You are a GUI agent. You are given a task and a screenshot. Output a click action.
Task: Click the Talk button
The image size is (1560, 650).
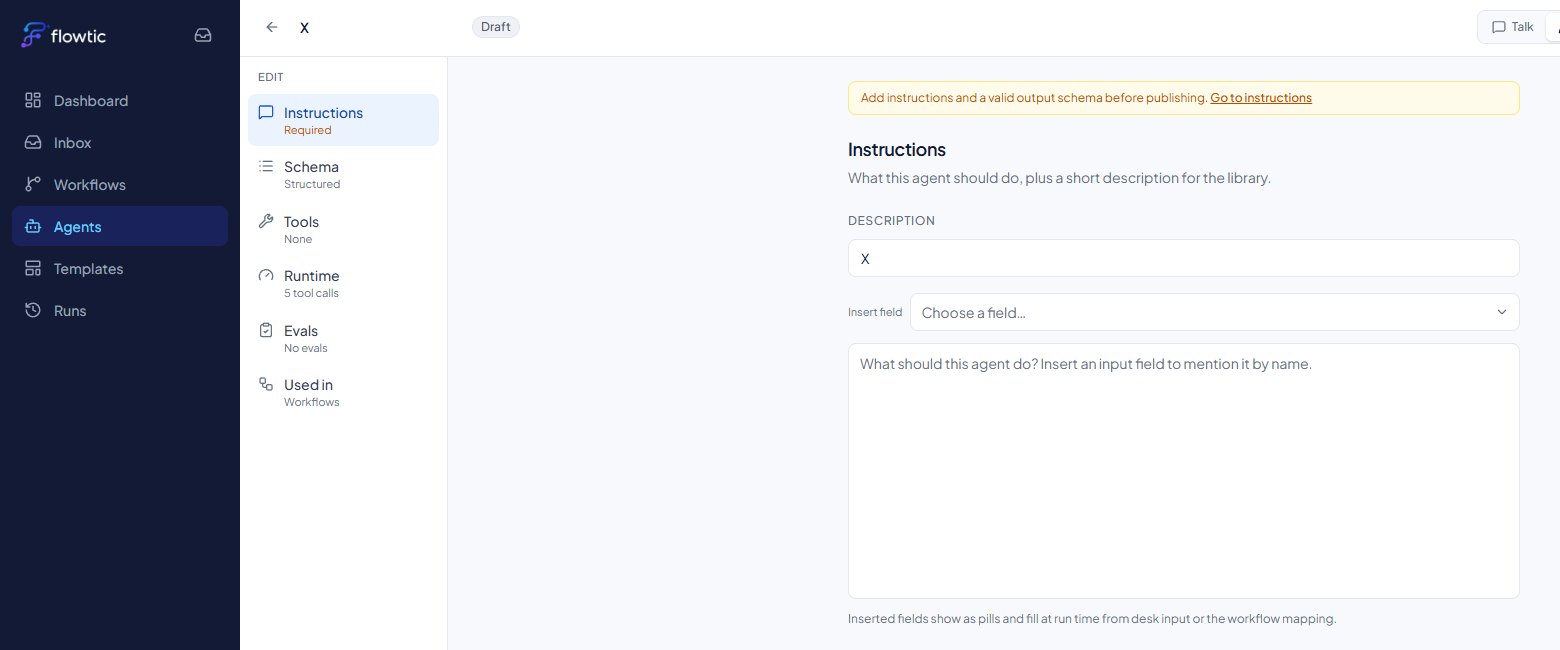coord(1512,27)
